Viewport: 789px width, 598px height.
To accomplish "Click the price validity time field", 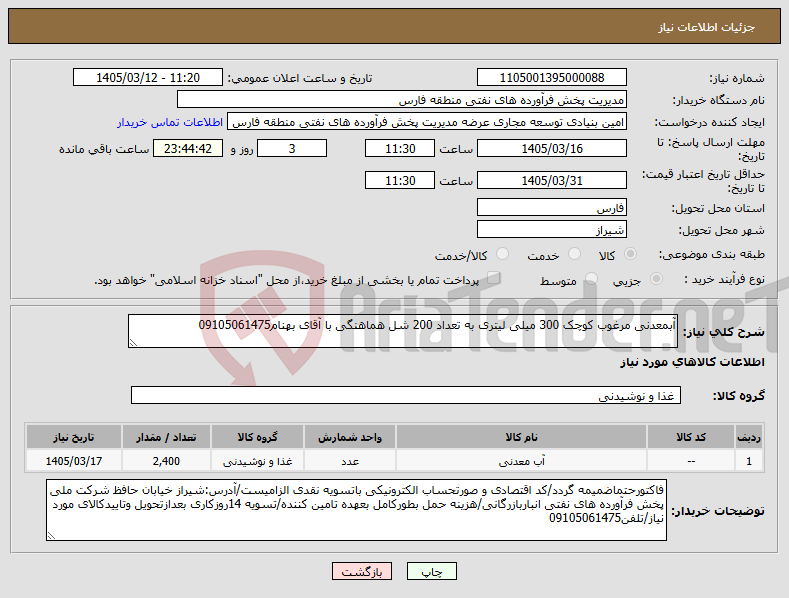I will (400, 180).
